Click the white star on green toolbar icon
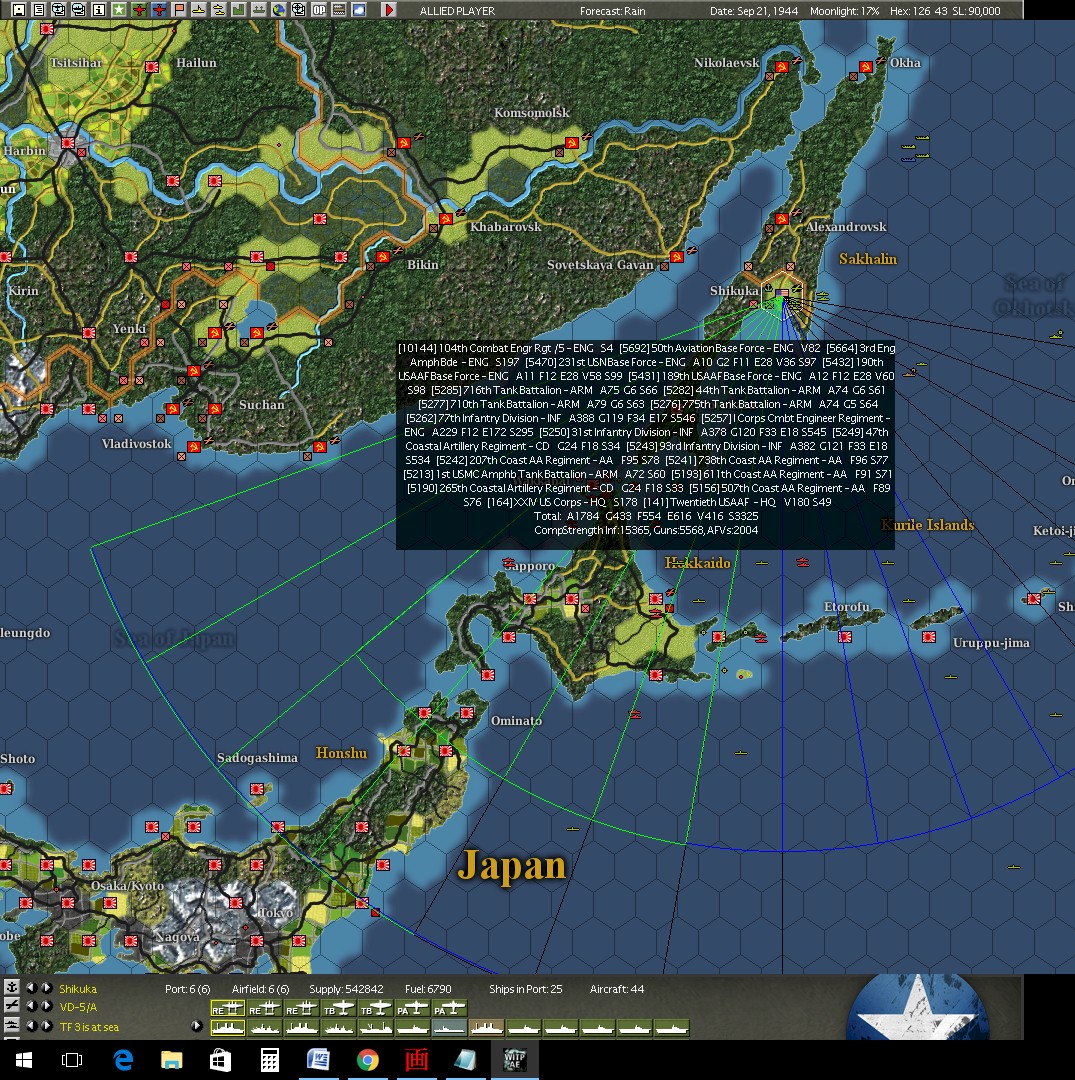This screenshot has height=1080, width=1075. point(118,10)
